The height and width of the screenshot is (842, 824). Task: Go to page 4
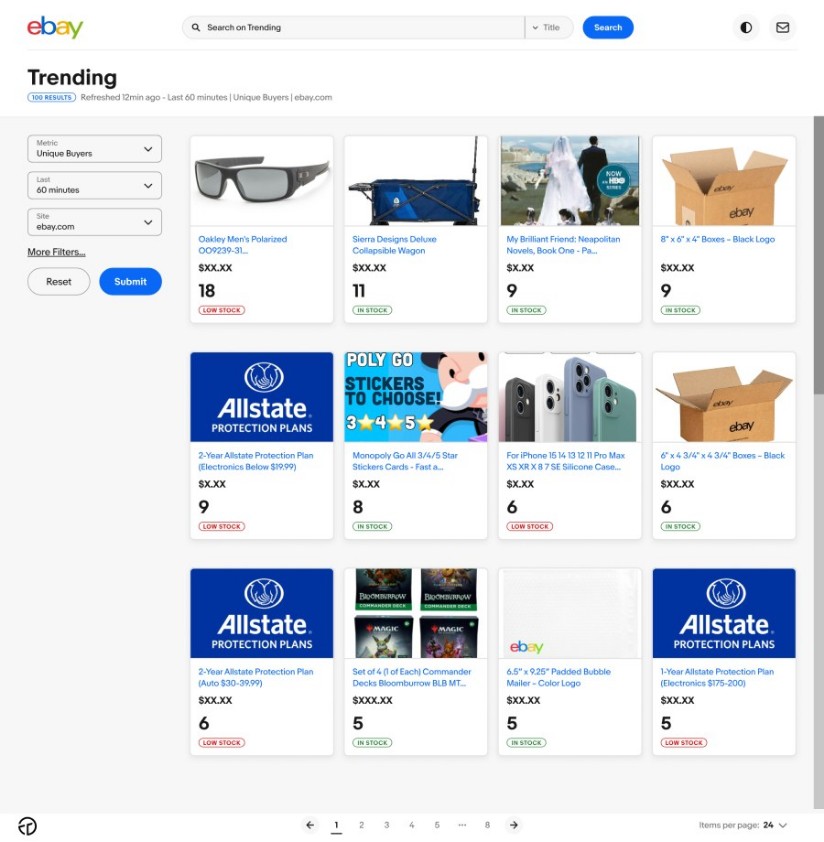click(411, 825)
